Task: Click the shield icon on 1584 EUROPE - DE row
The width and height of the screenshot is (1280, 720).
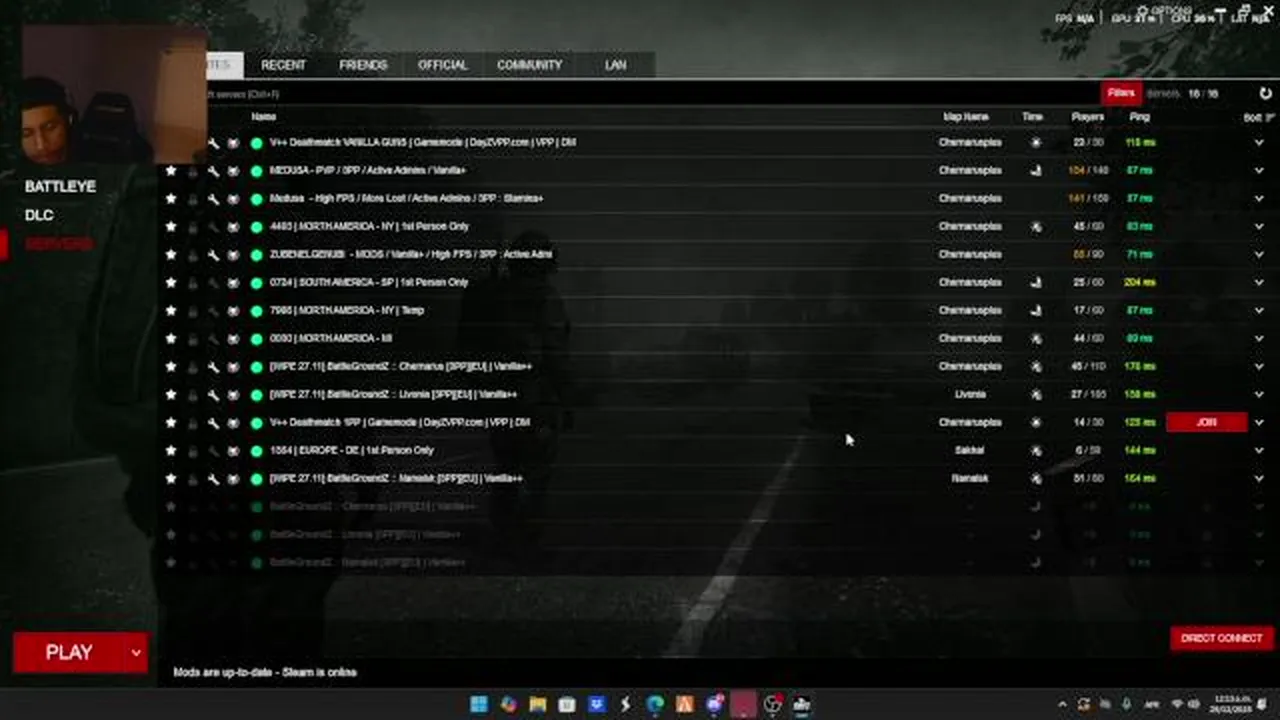Action: point(233,451)
